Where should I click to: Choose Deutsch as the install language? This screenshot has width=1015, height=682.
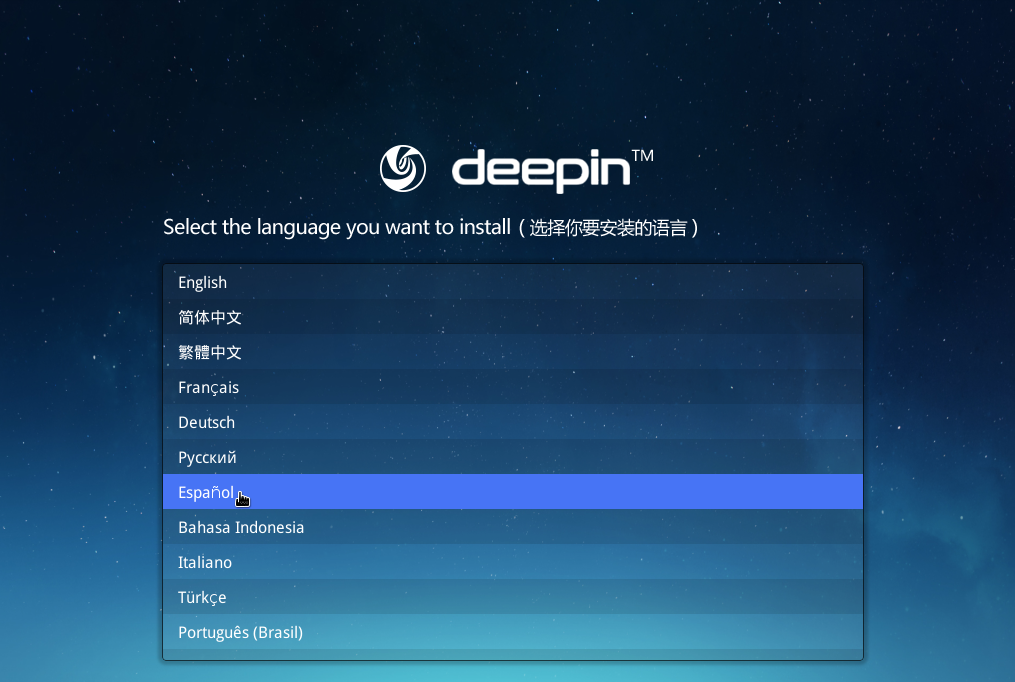click(x=513, y=422)
